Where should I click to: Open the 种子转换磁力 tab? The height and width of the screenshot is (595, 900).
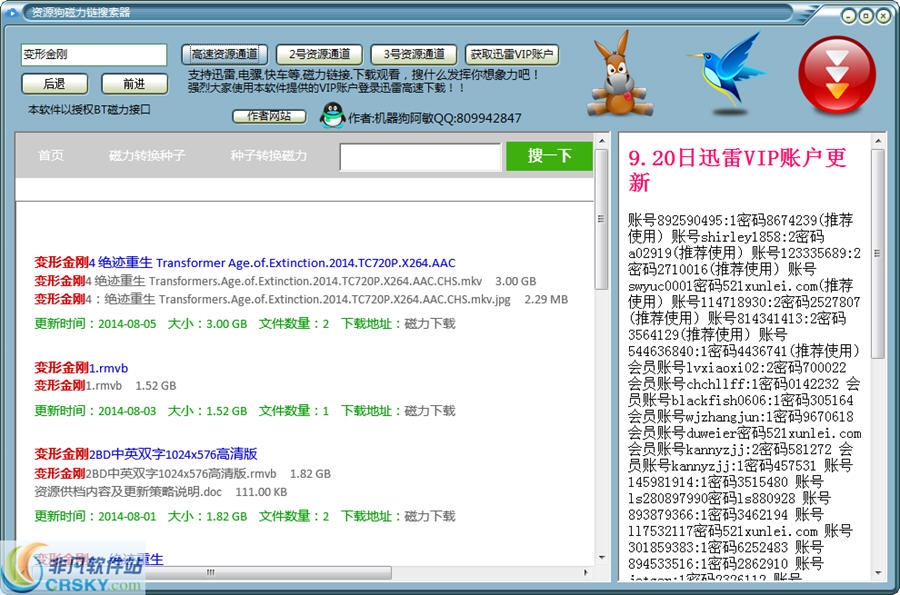coord(269,157)
